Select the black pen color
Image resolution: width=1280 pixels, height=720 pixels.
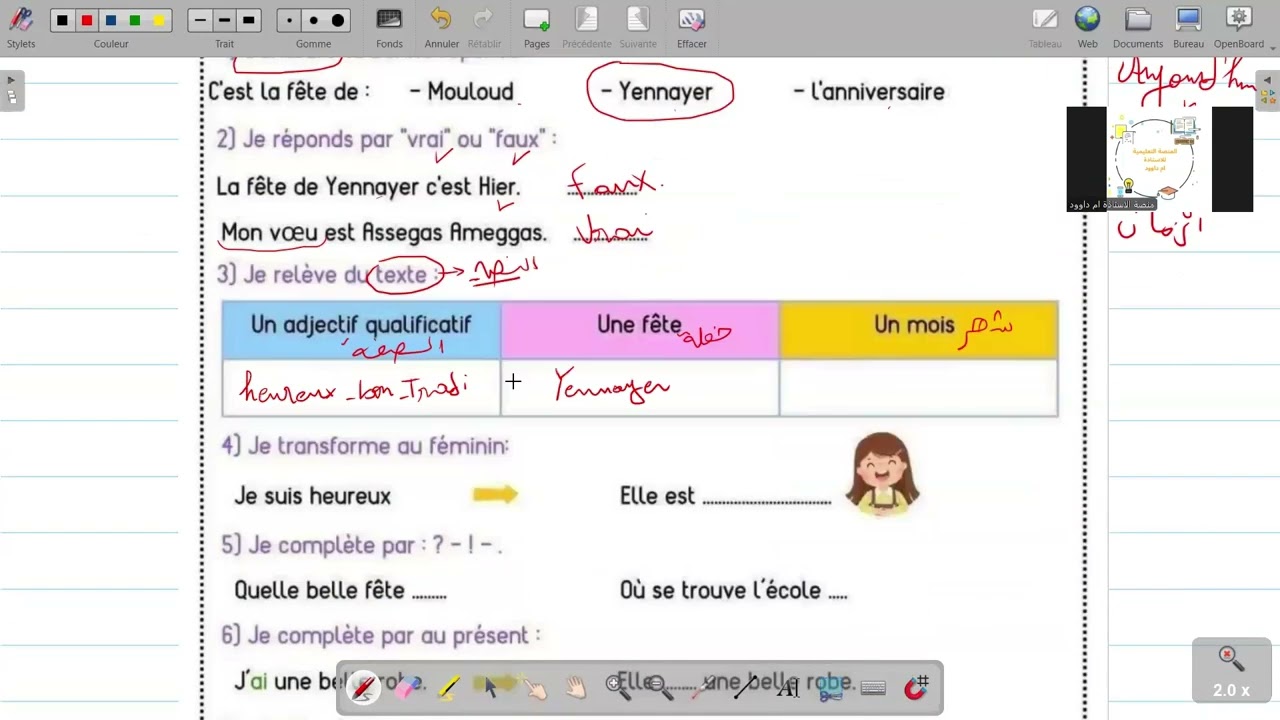click(x=62, y=20)
